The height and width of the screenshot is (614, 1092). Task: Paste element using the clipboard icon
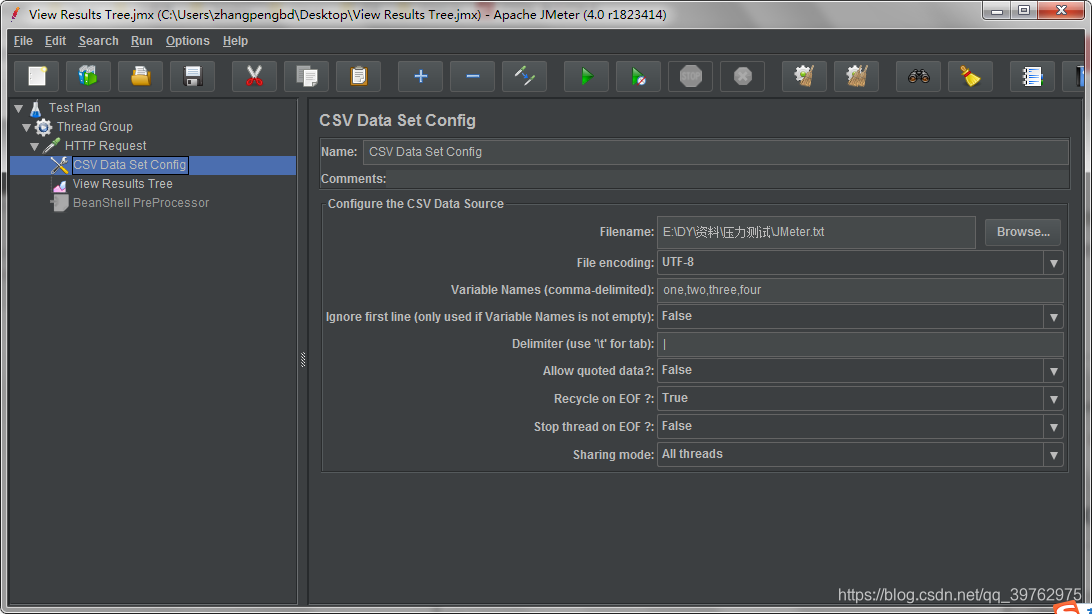[x=359, y=76]
